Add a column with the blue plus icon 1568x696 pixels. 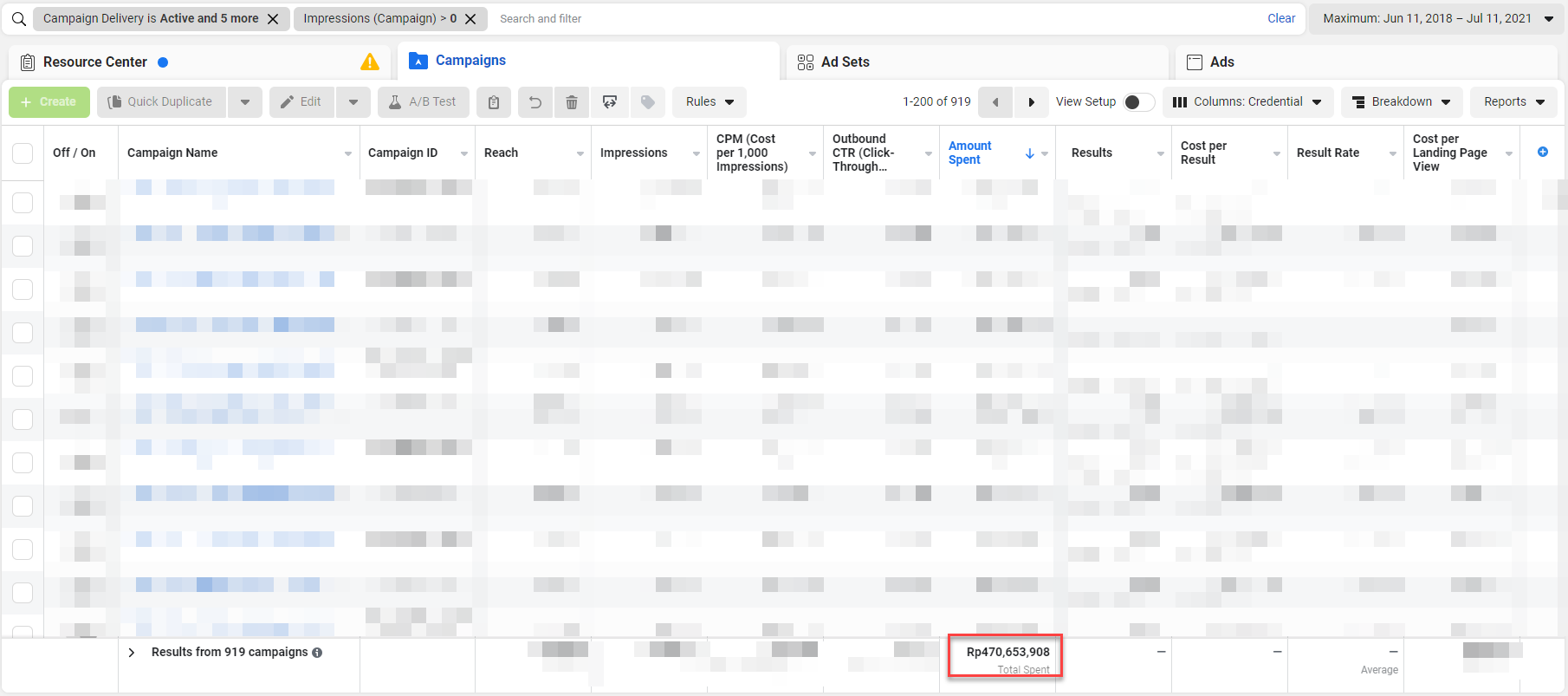point(1542,153)
